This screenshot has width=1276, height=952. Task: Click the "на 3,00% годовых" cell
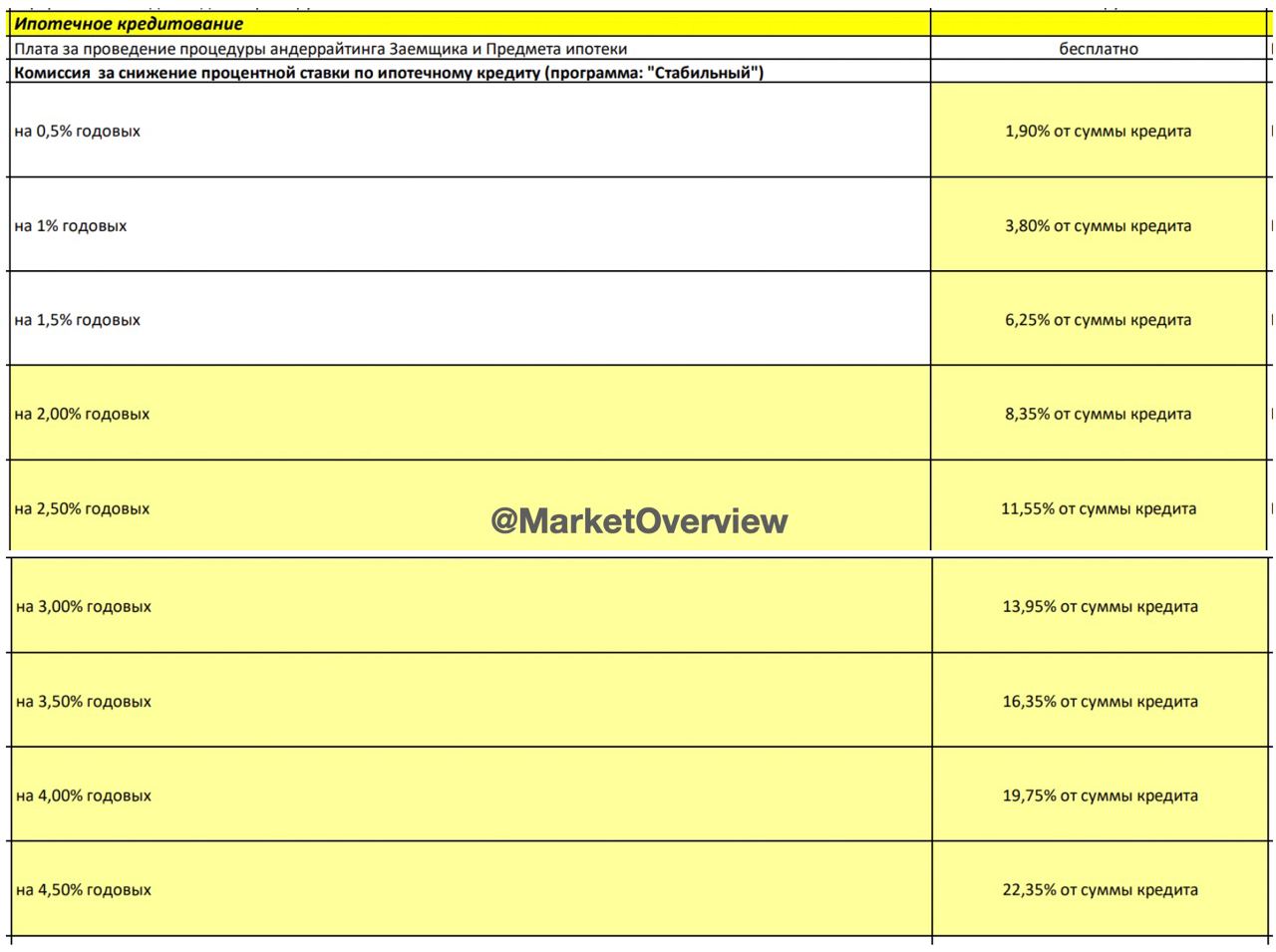click(84, 606)
